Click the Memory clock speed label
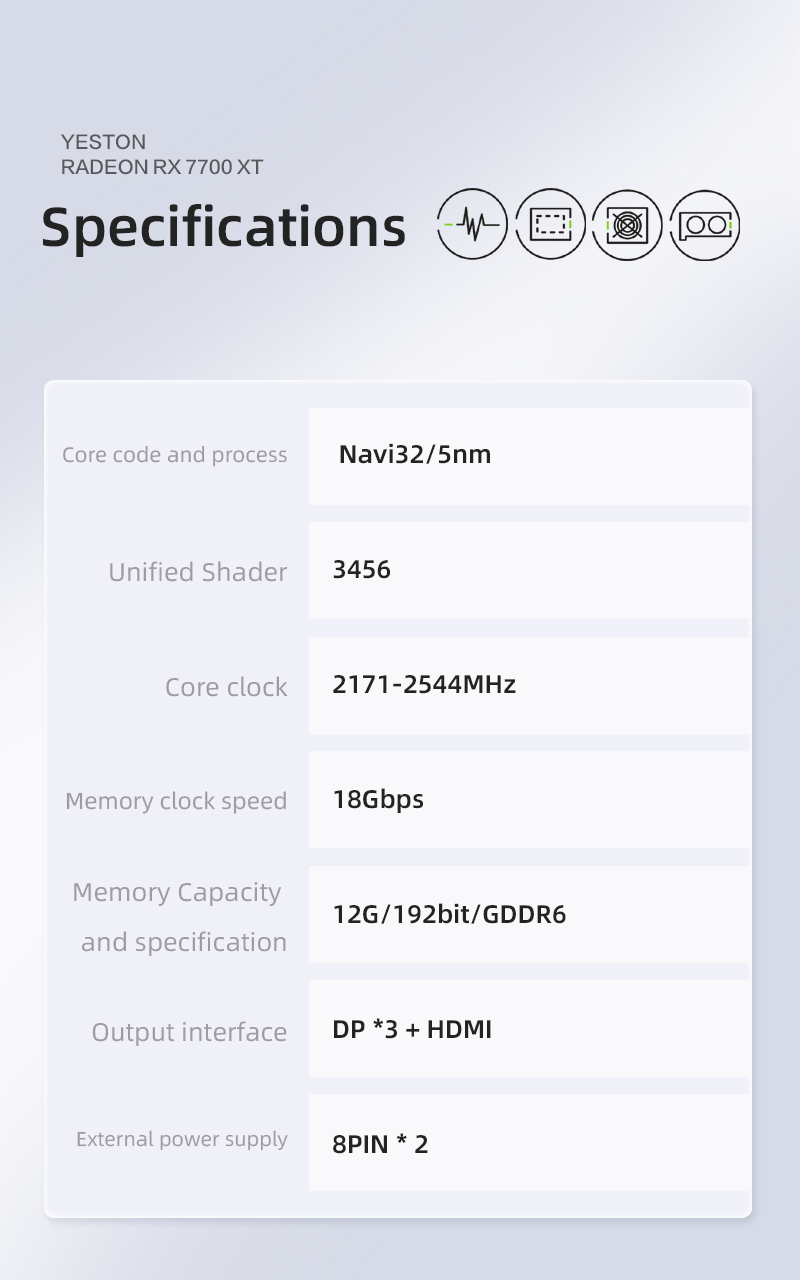 pos(176,801)
